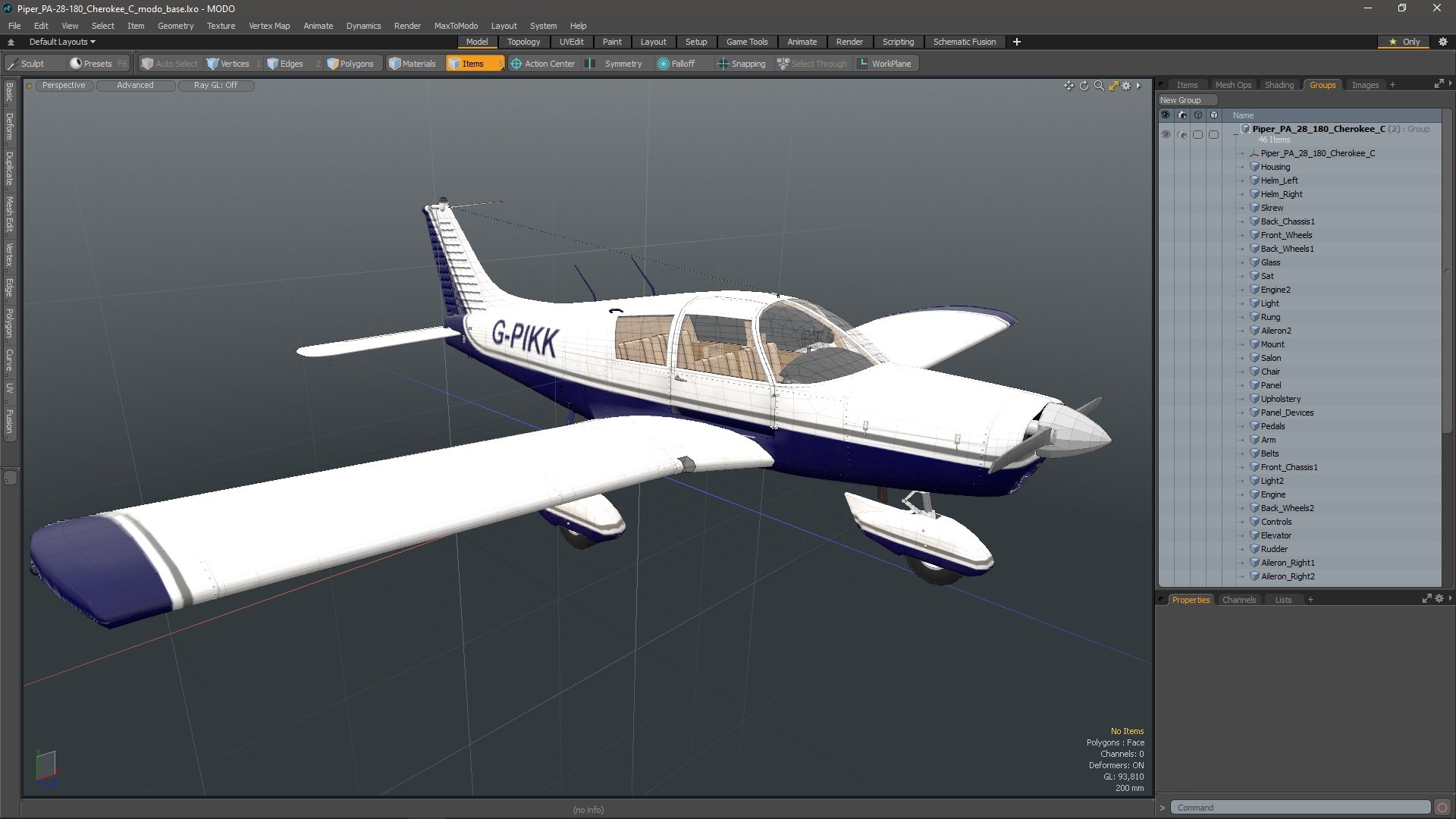Open the Ray GL: Off dropdown
The height and width of the screenshot is (819, 1456).
[x=215, y=86]
